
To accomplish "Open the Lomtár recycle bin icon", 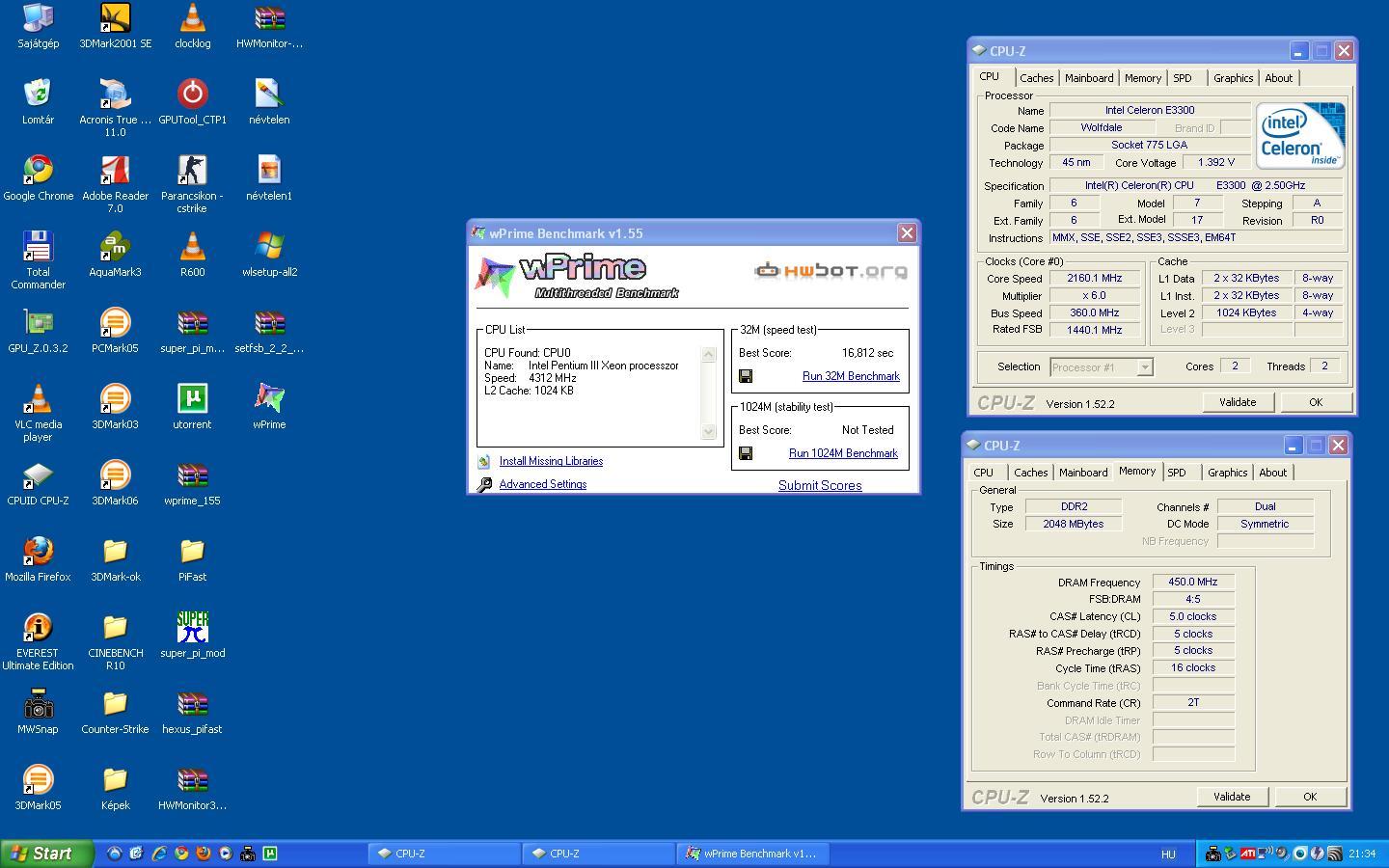I will (38, 95).
